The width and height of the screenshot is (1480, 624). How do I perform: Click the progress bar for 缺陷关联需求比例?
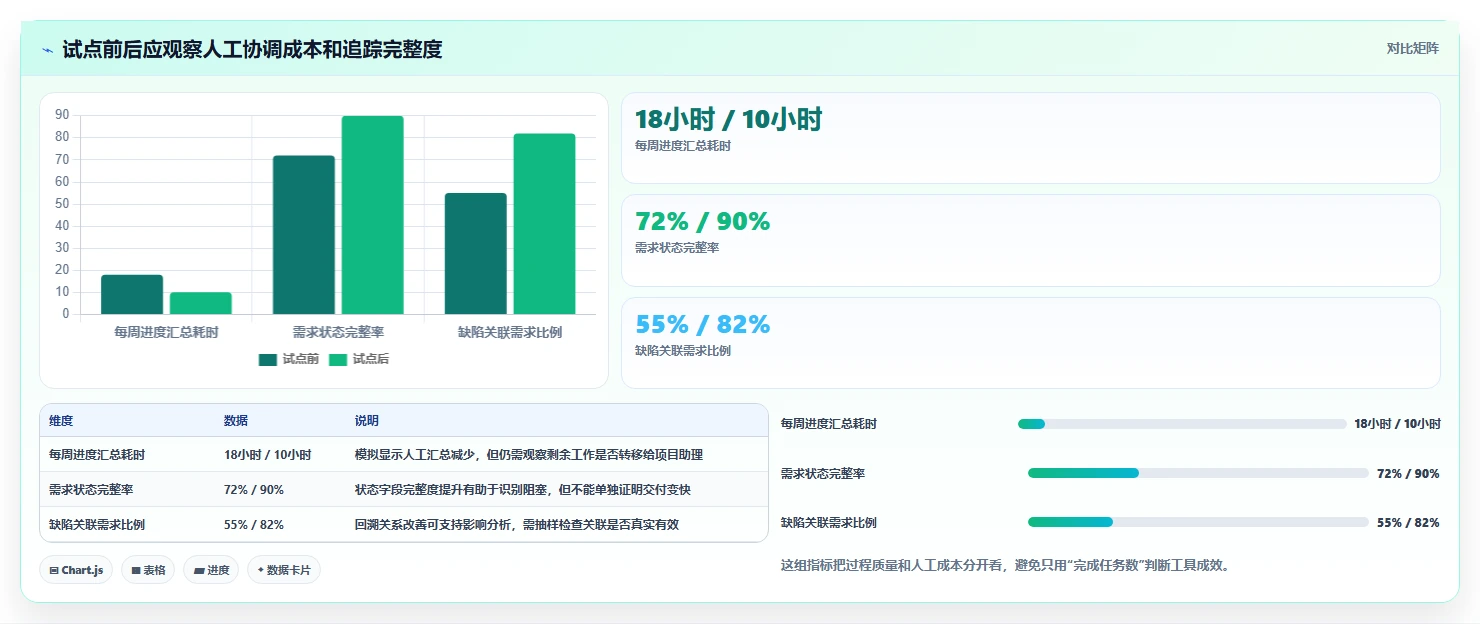(1198, 522)
